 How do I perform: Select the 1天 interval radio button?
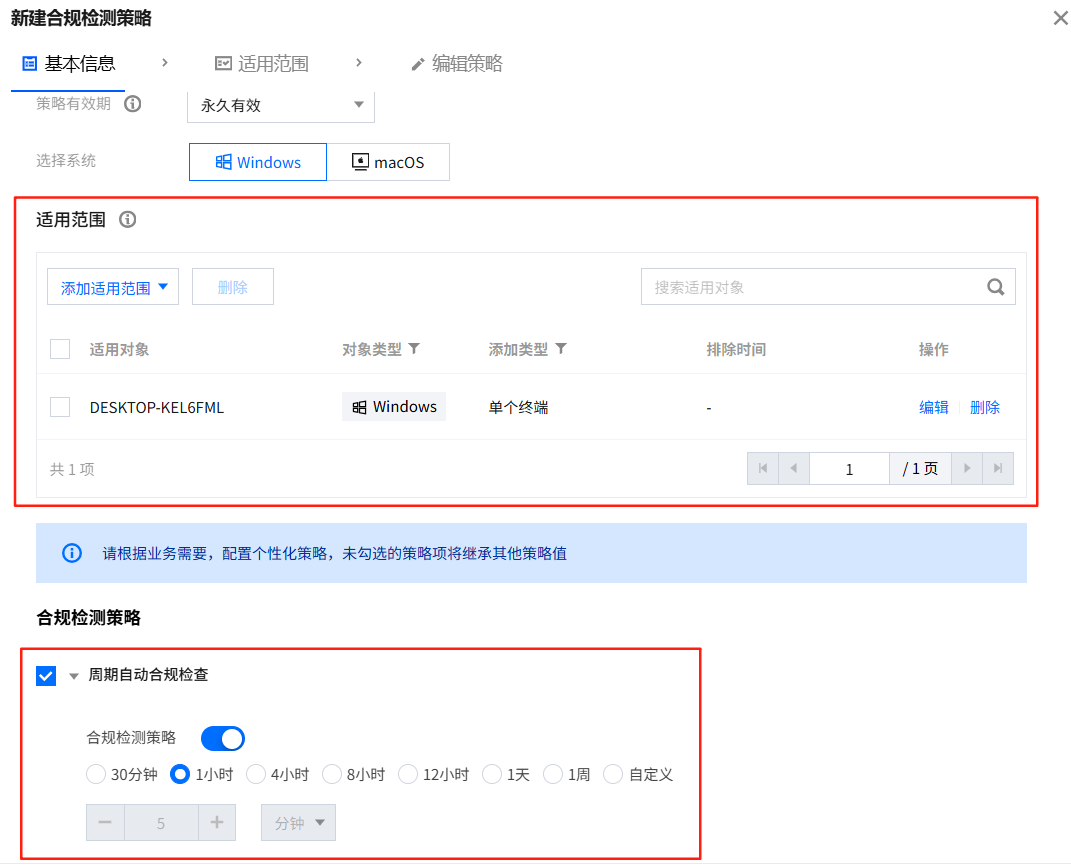pyautogui.click(x=492, y=774)
